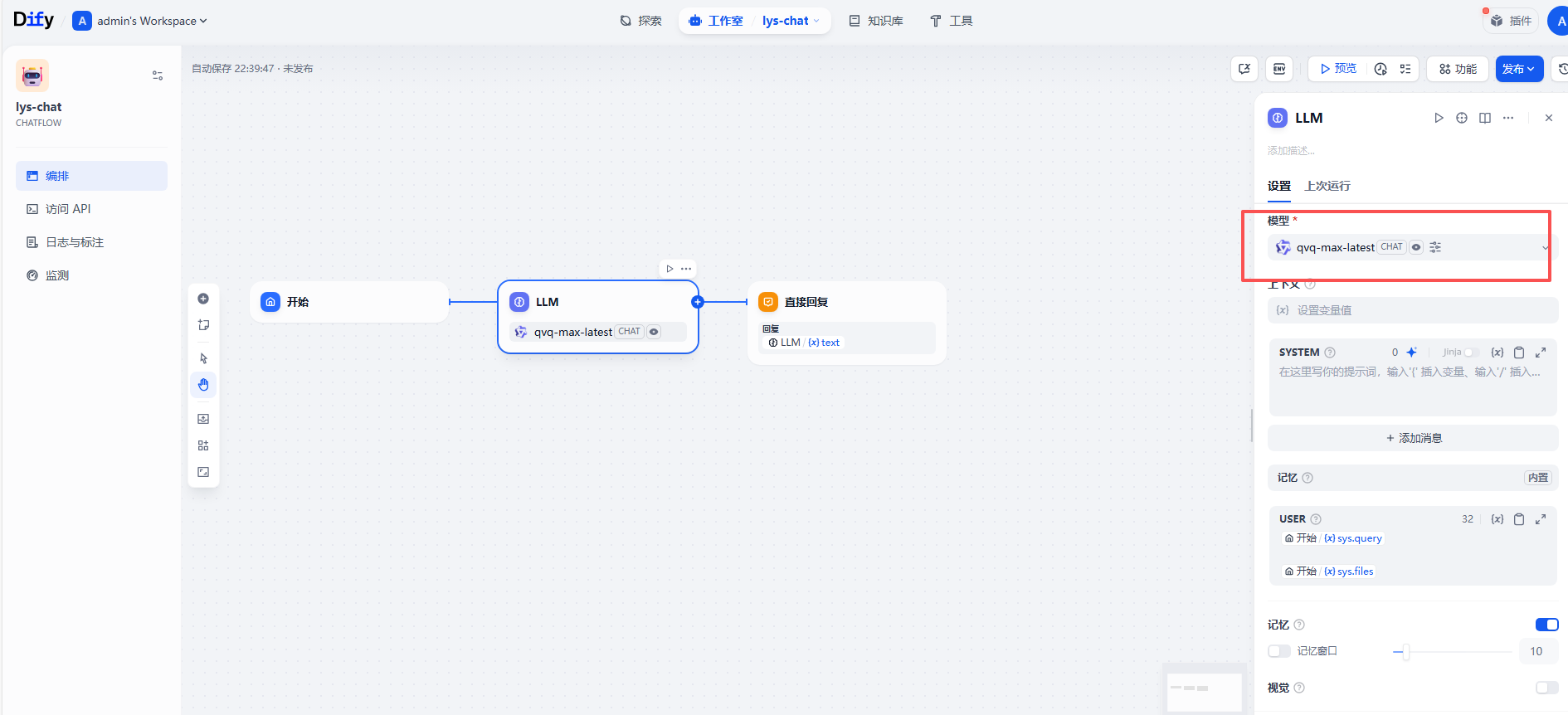This screenshot has width=1568, height=715.
Task: Click the 功能 features button
Action: click(x=1458, y=69)
